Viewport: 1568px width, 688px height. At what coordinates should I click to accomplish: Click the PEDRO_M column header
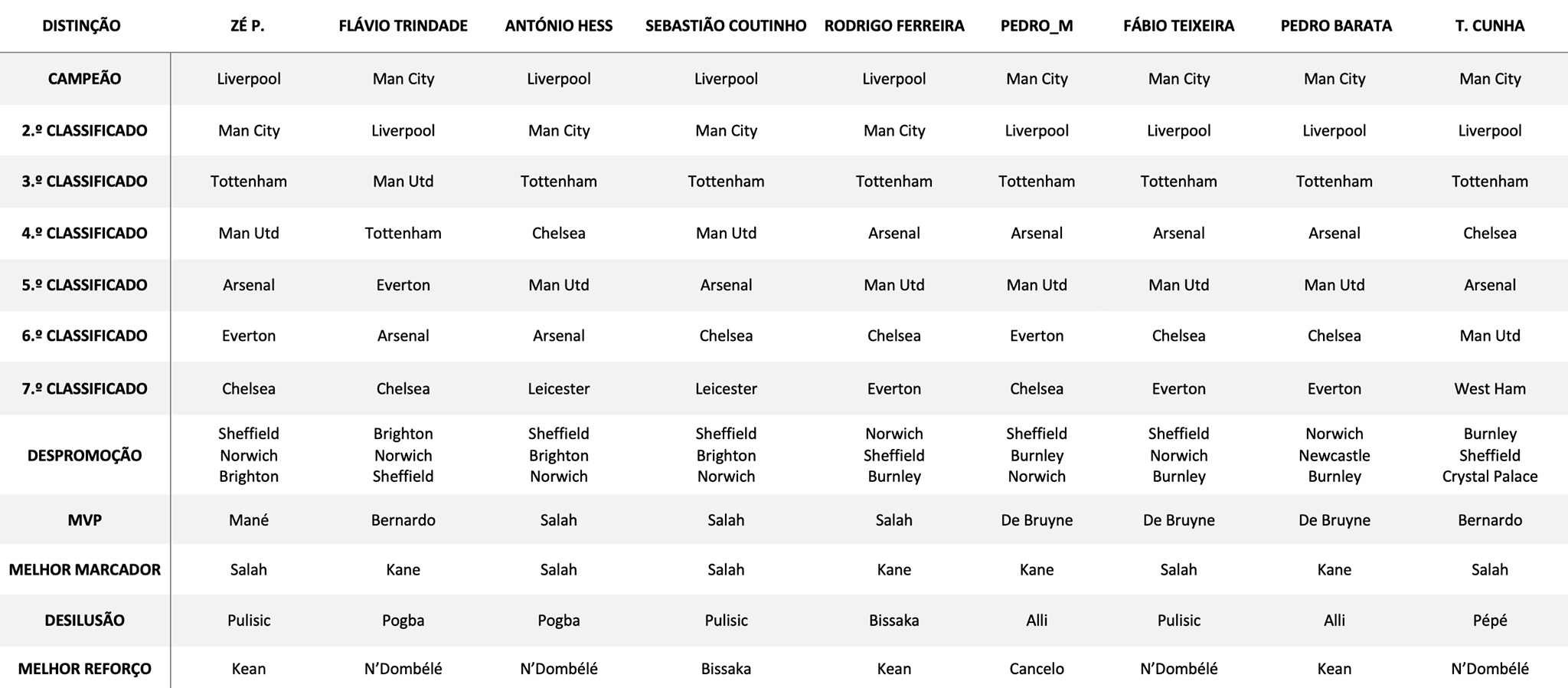coord(1036,26)
